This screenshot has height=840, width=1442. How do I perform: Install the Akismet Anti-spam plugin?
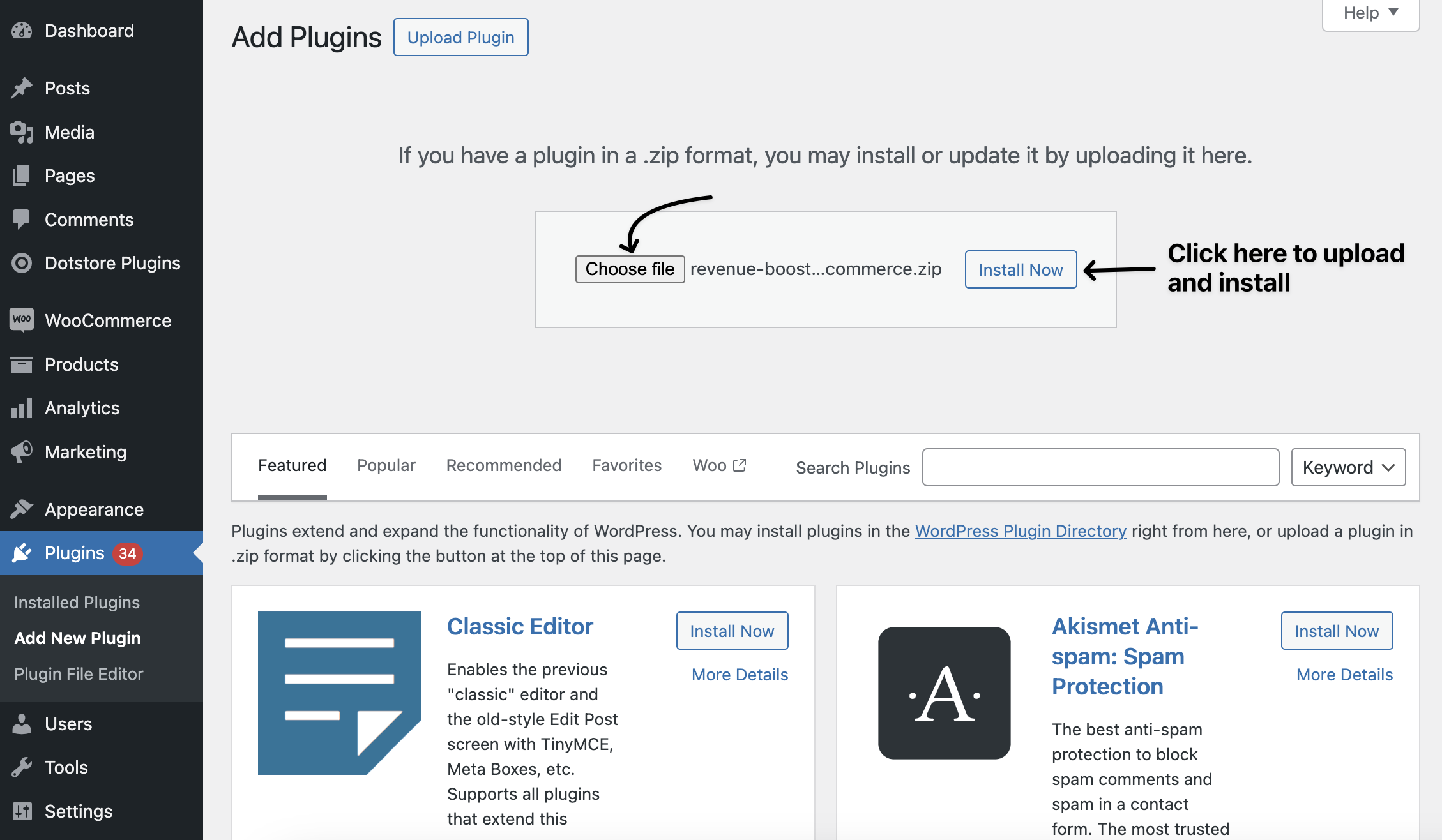point(1337,631)
